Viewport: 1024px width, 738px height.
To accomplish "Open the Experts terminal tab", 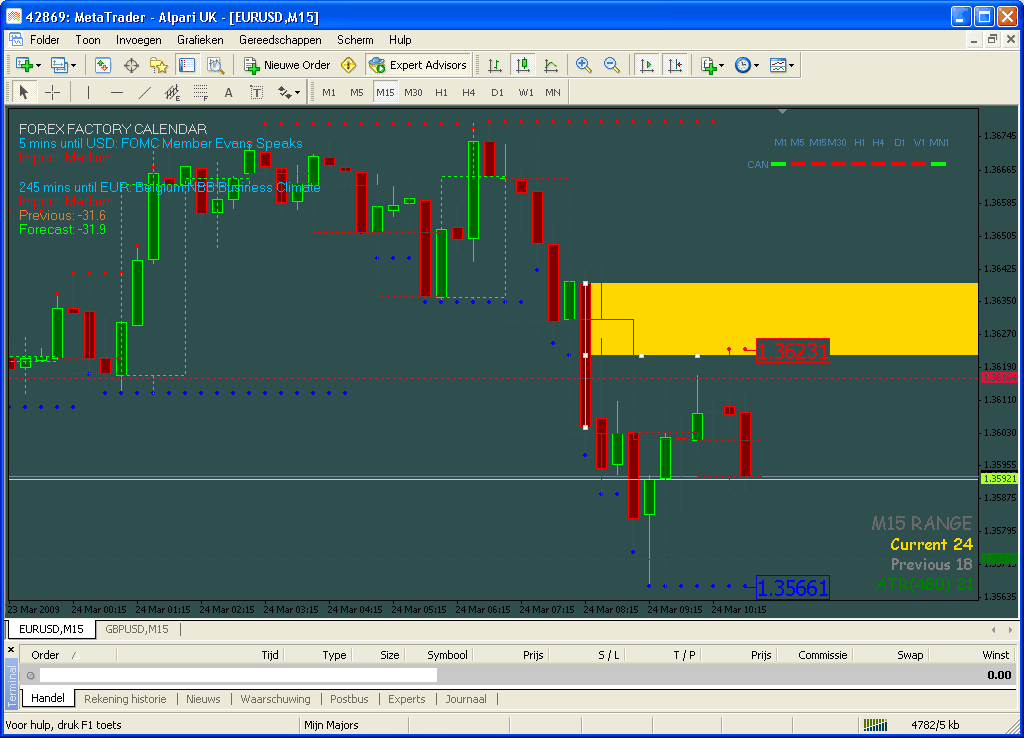I will [407, 699].
